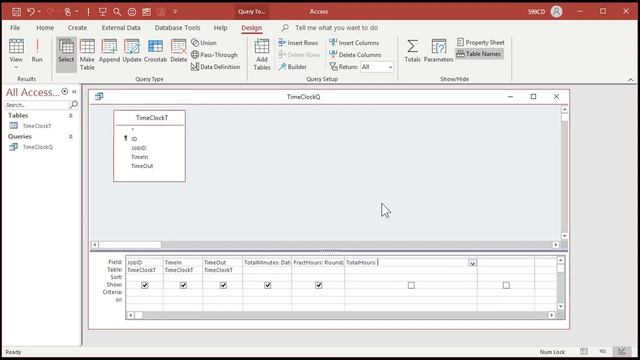Select the JobID field in TimeClockT list
The height and width of the screenshot is (360, 640).
coord(138,148)
